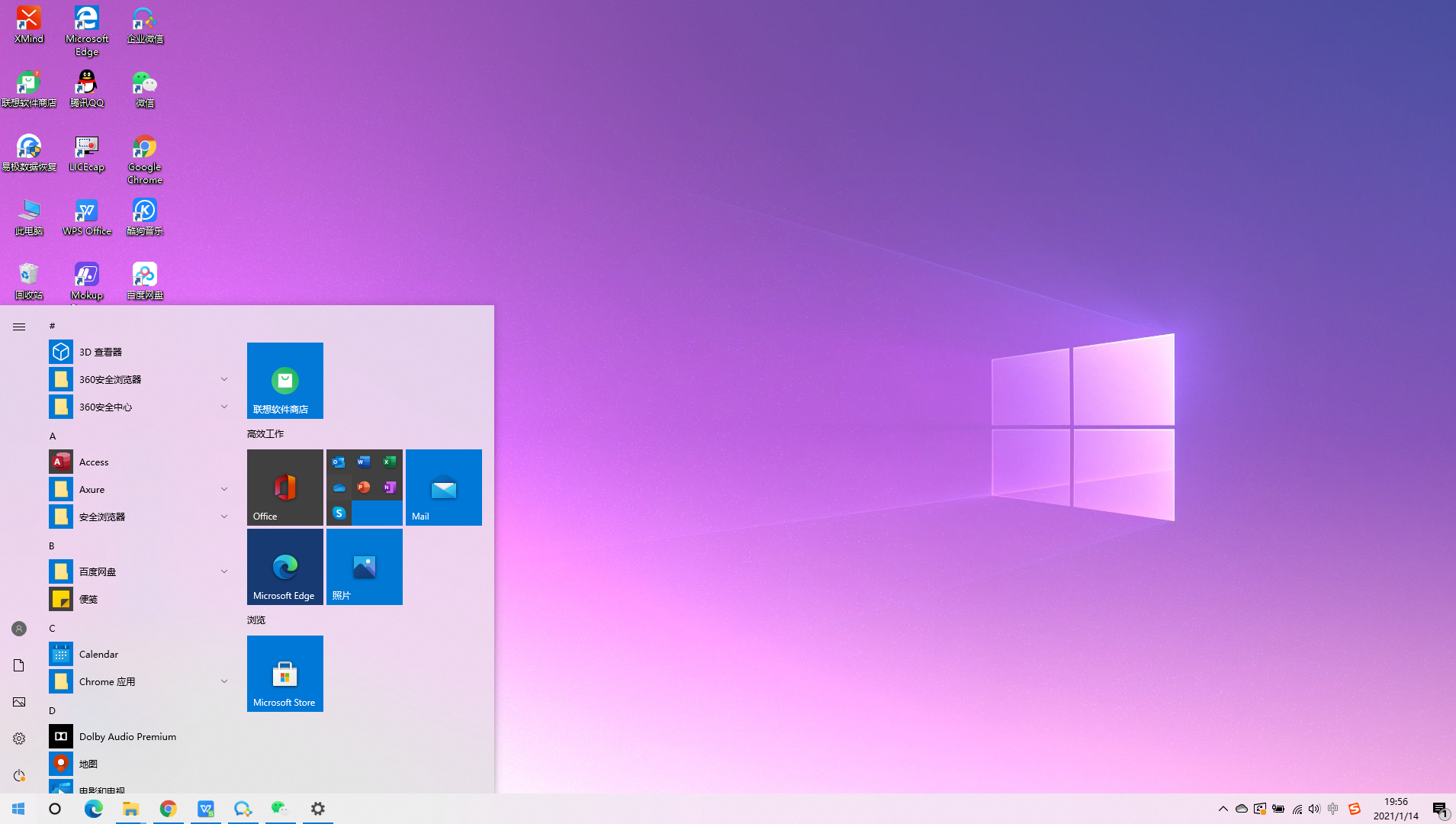Open 便笺 from the app list

140,599
